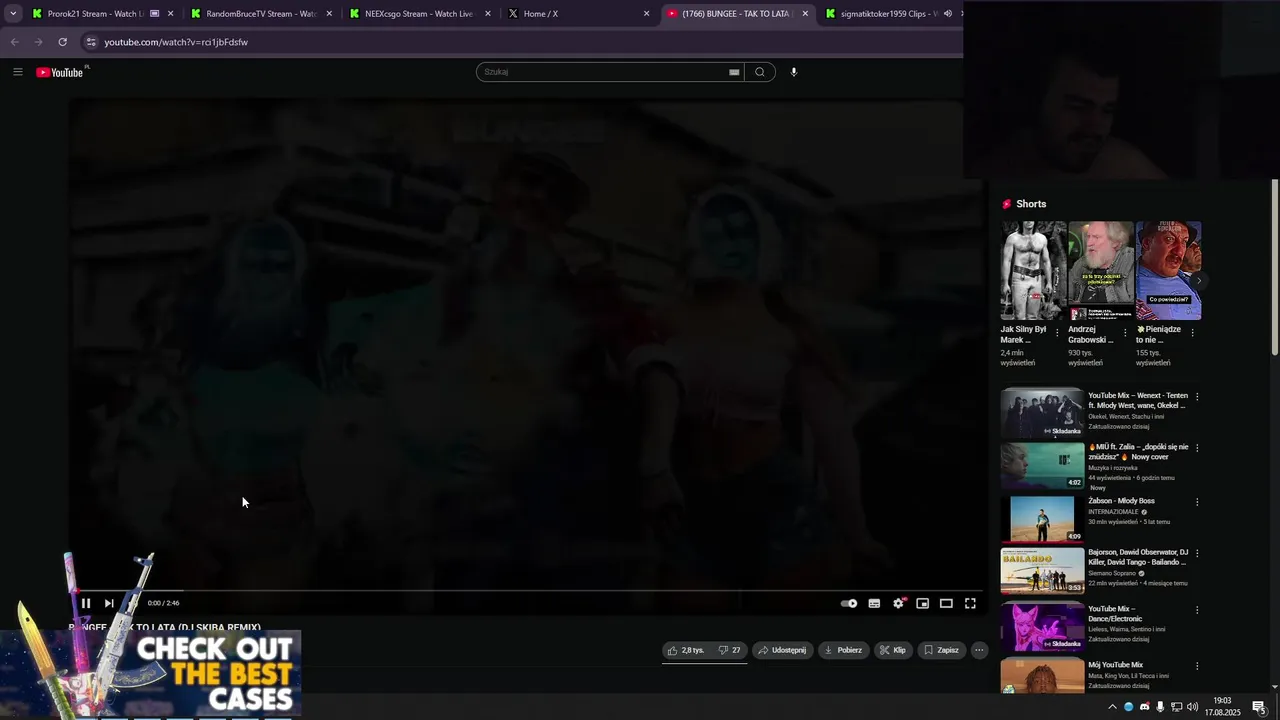Open options for Wenext - Tenten mix

[1197, 397]
